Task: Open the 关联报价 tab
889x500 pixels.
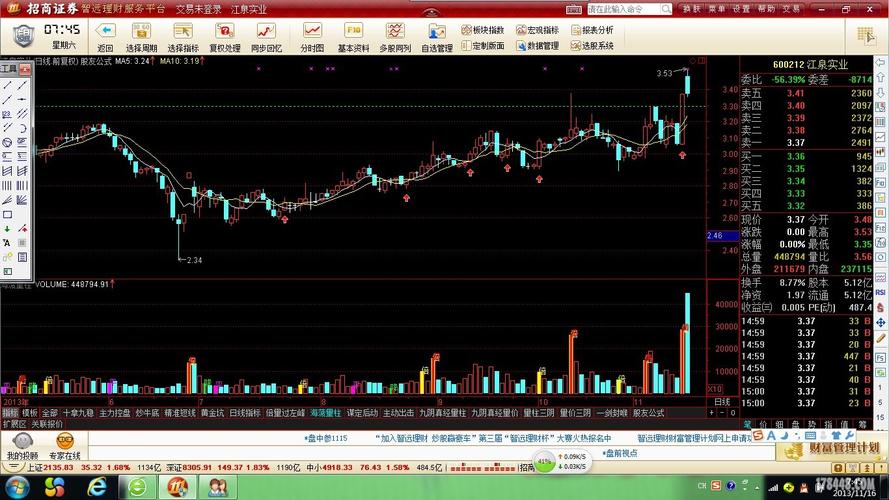Action: [x=47, y=424]
